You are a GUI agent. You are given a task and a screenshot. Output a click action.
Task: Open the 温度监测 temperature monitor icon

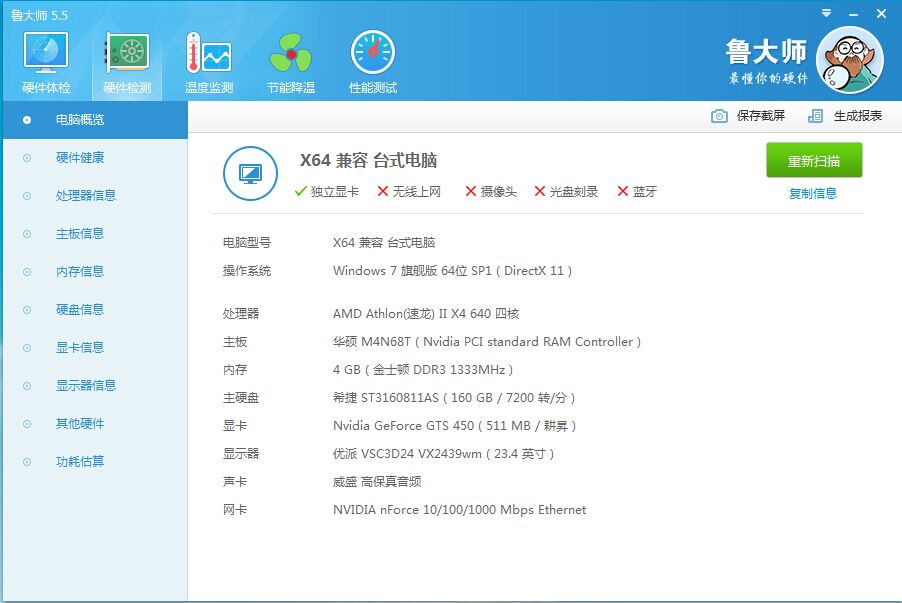point(208,53)
